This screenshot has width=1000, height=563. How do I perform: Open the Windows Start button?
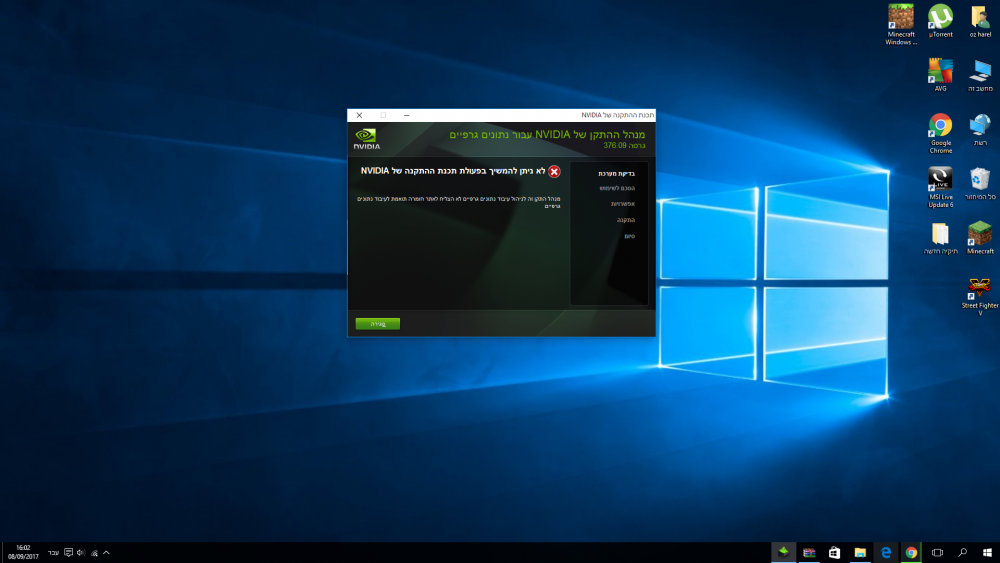pos(987,553)
